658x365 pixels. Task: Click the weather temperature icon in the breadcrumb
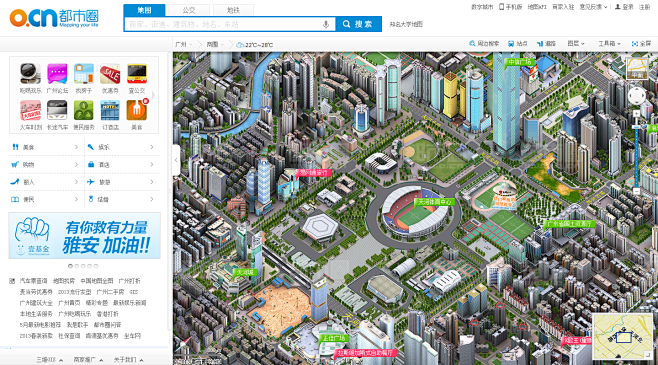tap(240, 44)
